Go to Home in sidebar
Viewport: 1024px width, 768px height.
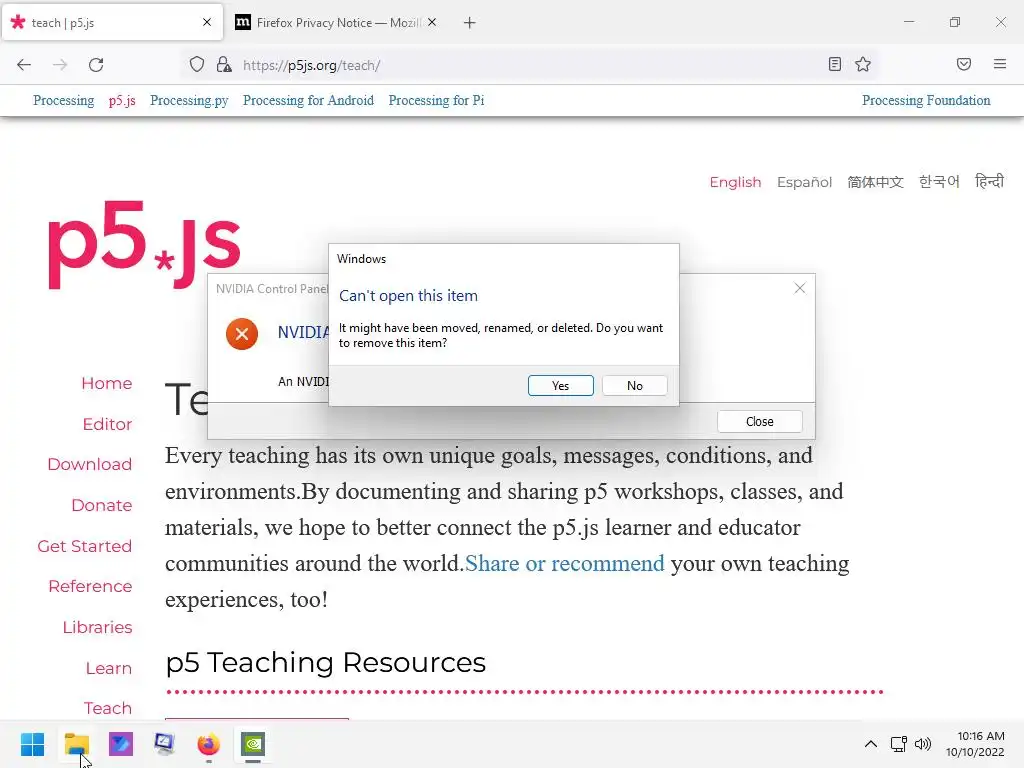(106, 383)
